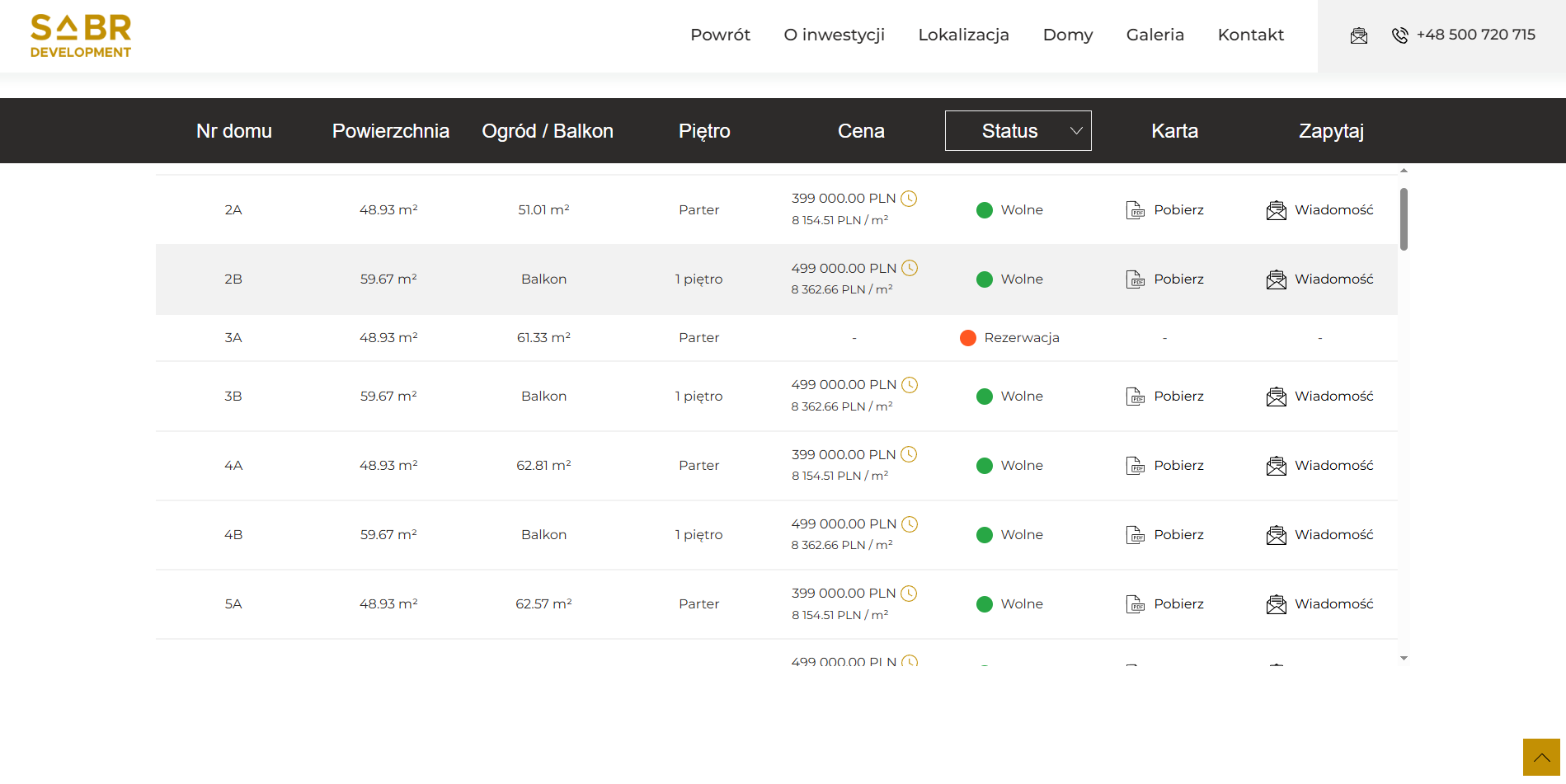
Task: Click Wiadomość for house 2A
Action: (1333, 210)
